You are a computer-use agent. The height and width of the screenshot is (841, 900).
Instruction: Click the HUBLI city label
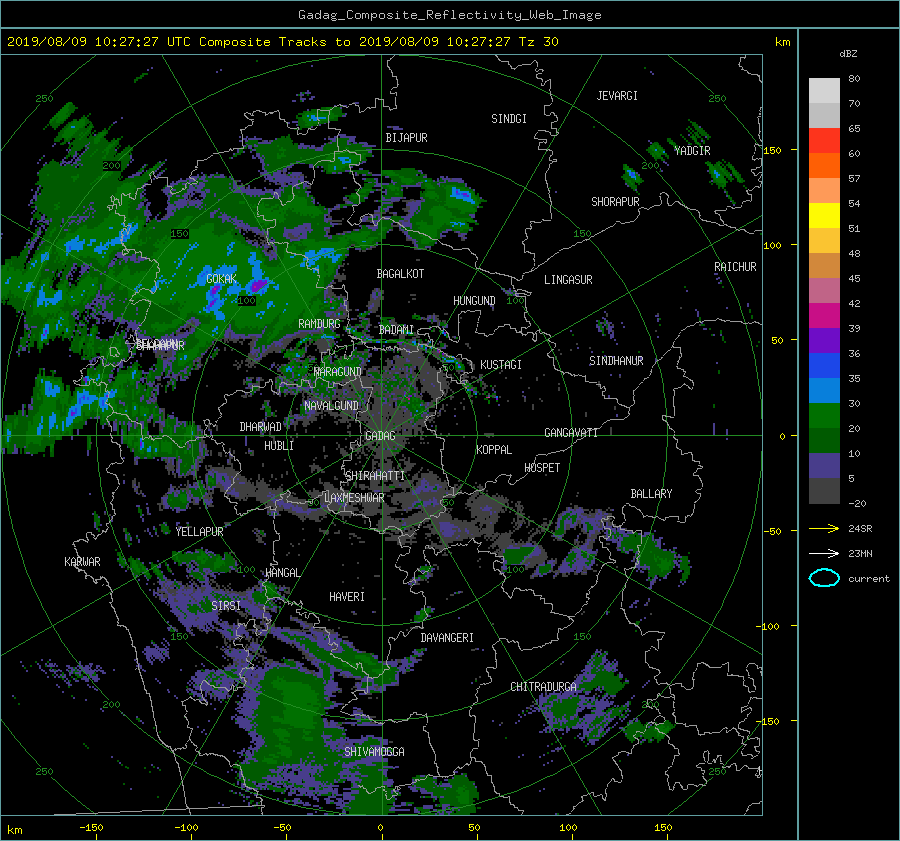click(x=279, y=446)
